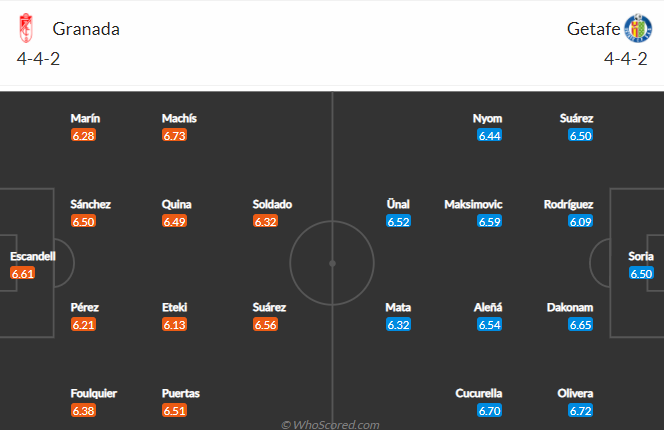Select Soria's 6.50 rating badge

[641, 273]
